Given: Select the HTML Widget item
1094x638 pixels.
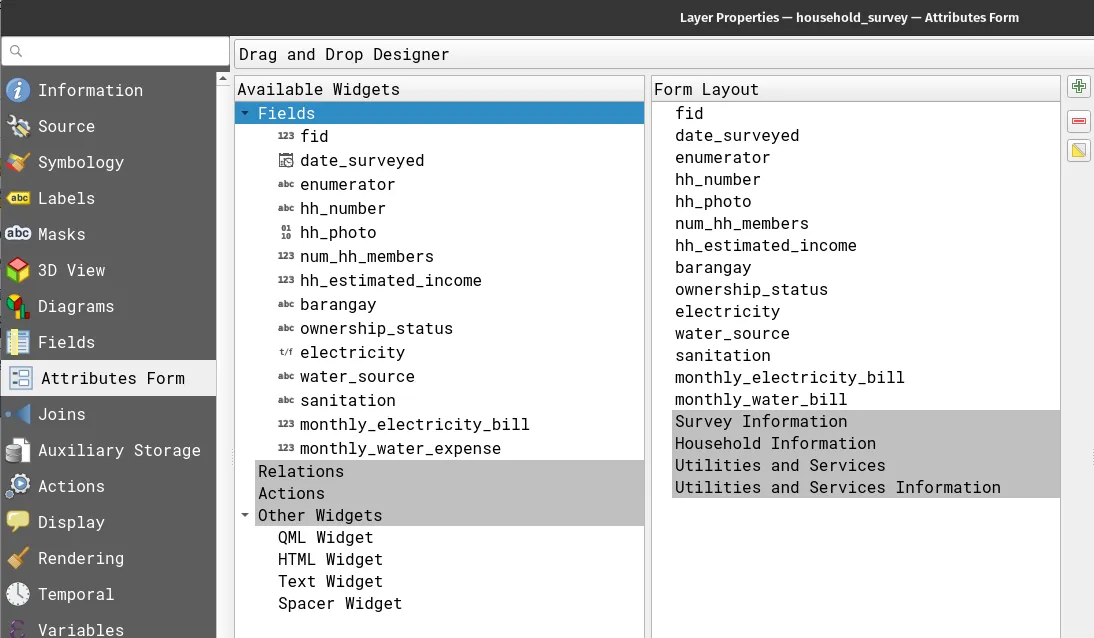Looking at the screenshot, I should [x=330, y=559].
